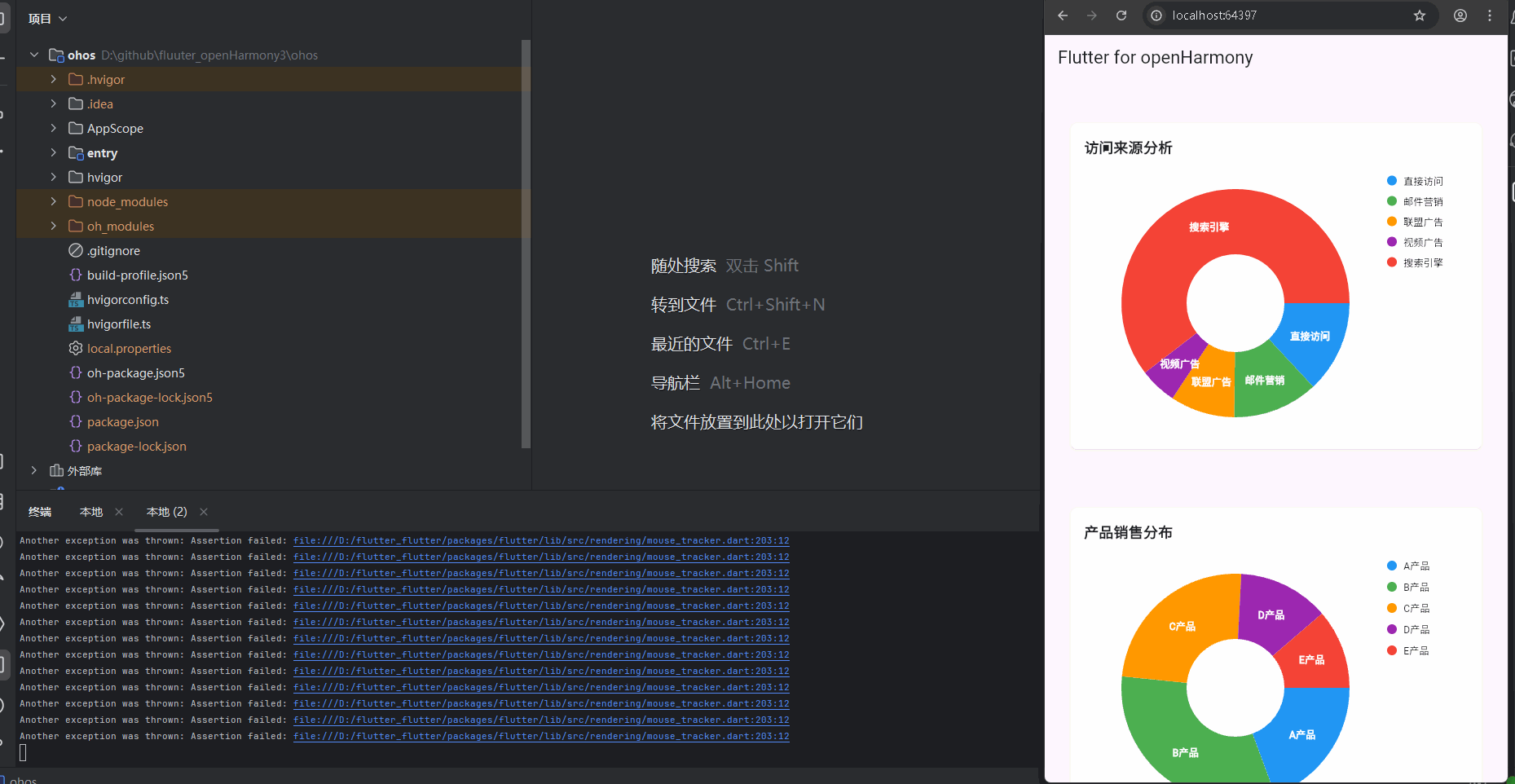
Task: Click the TypeScript icon next to hvigorfile.ts
Action: pos(76,324)
